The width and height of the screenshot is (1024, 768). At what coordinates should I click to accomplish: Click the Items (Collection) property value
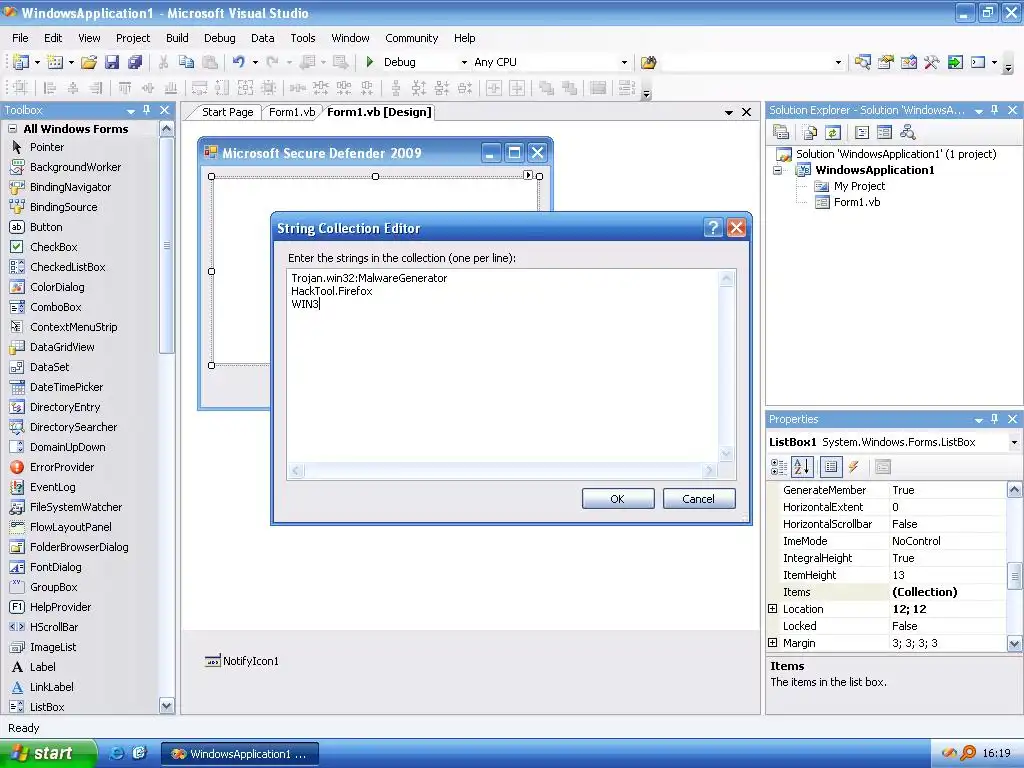[947, 592]
